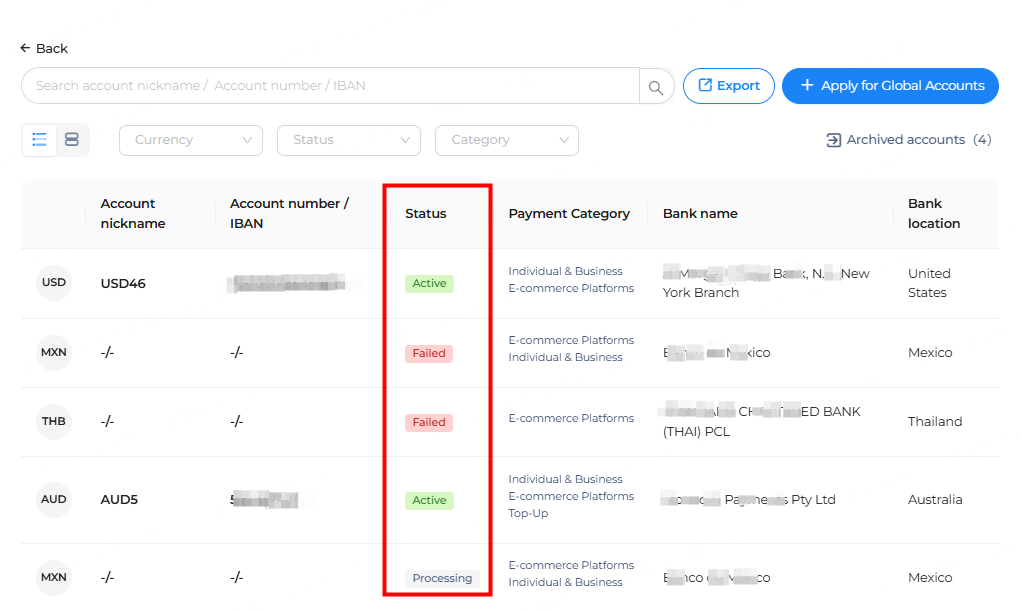
Task: Open Archived accounts (4)
Action: tap(909, 139)
